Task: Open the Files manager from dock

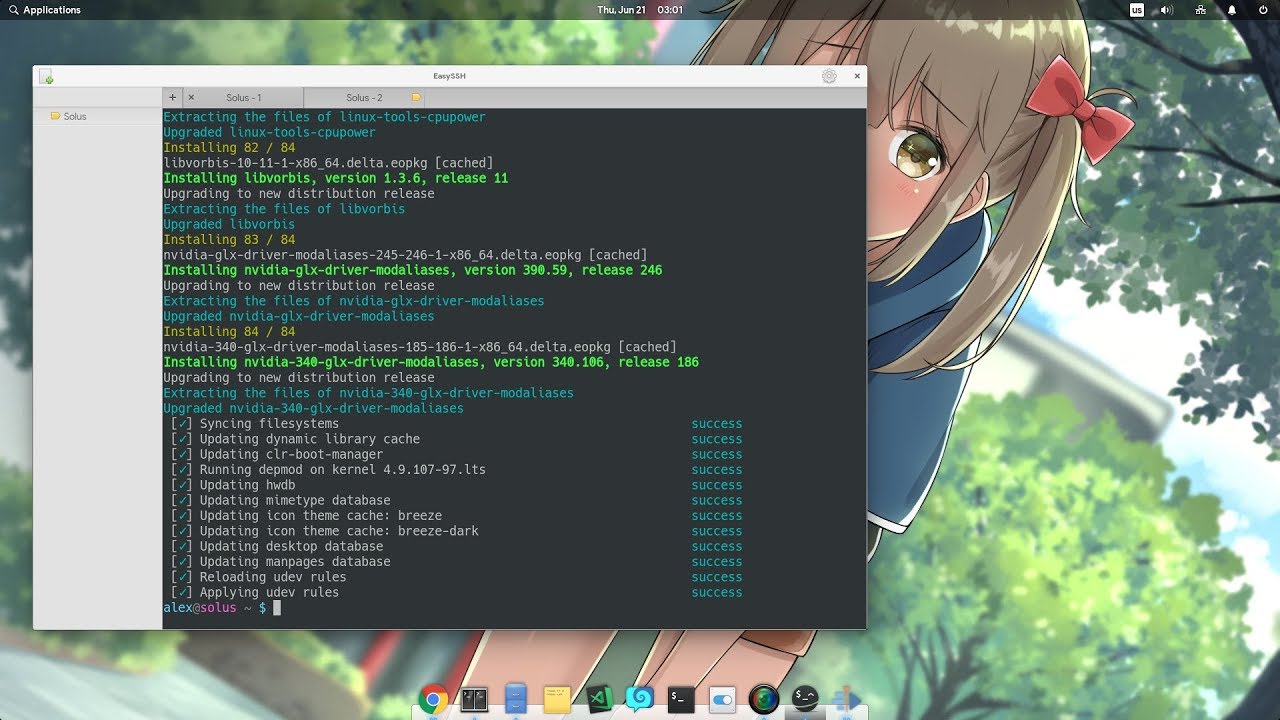Action: coord(516,699)
